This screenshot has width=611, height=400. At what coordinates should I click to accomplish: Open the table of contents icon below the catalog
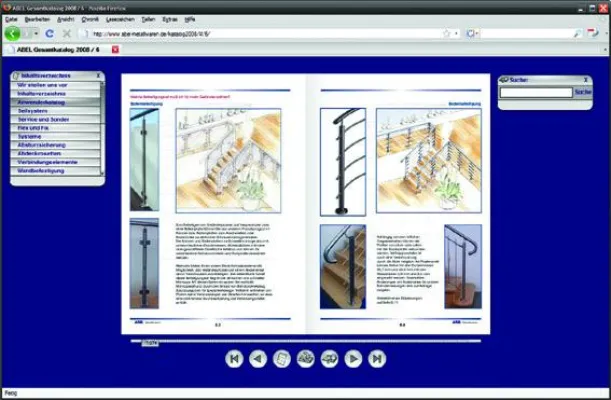click(282, 359)
